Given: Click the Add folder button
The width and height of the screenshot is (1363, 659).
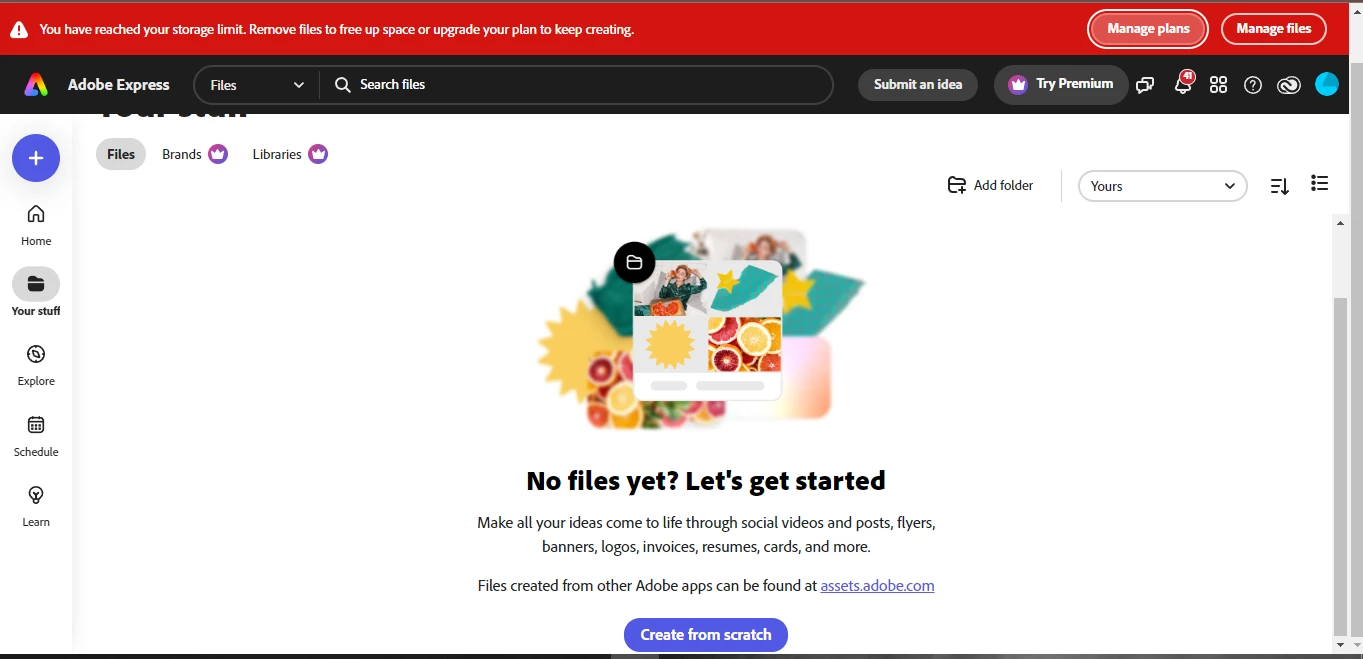Looking at the screenshot, I should 990,185.
